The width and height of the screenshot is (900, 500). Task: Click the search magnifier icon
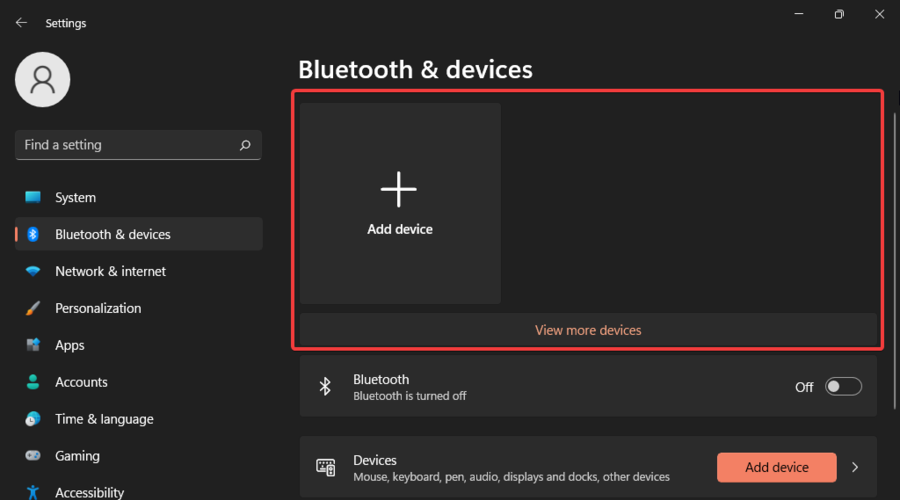[245, 145]
